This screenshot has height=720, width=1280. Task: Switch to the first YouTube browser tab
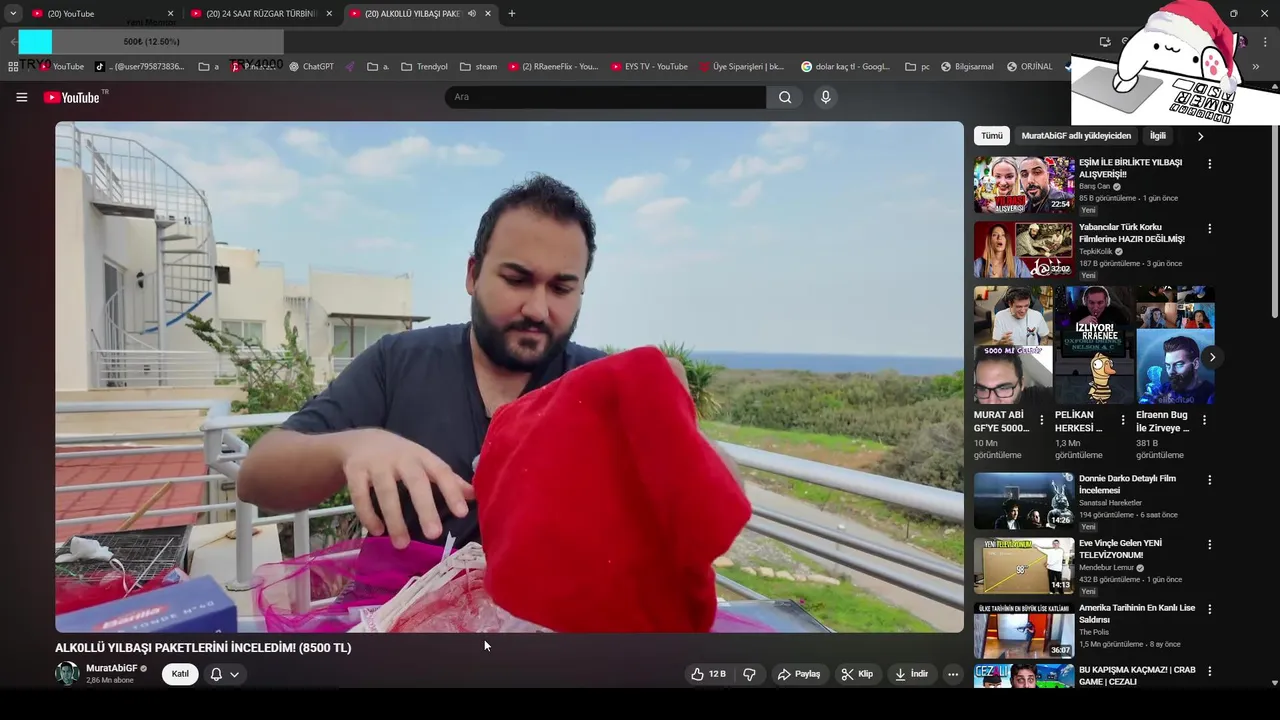point(100,14)
